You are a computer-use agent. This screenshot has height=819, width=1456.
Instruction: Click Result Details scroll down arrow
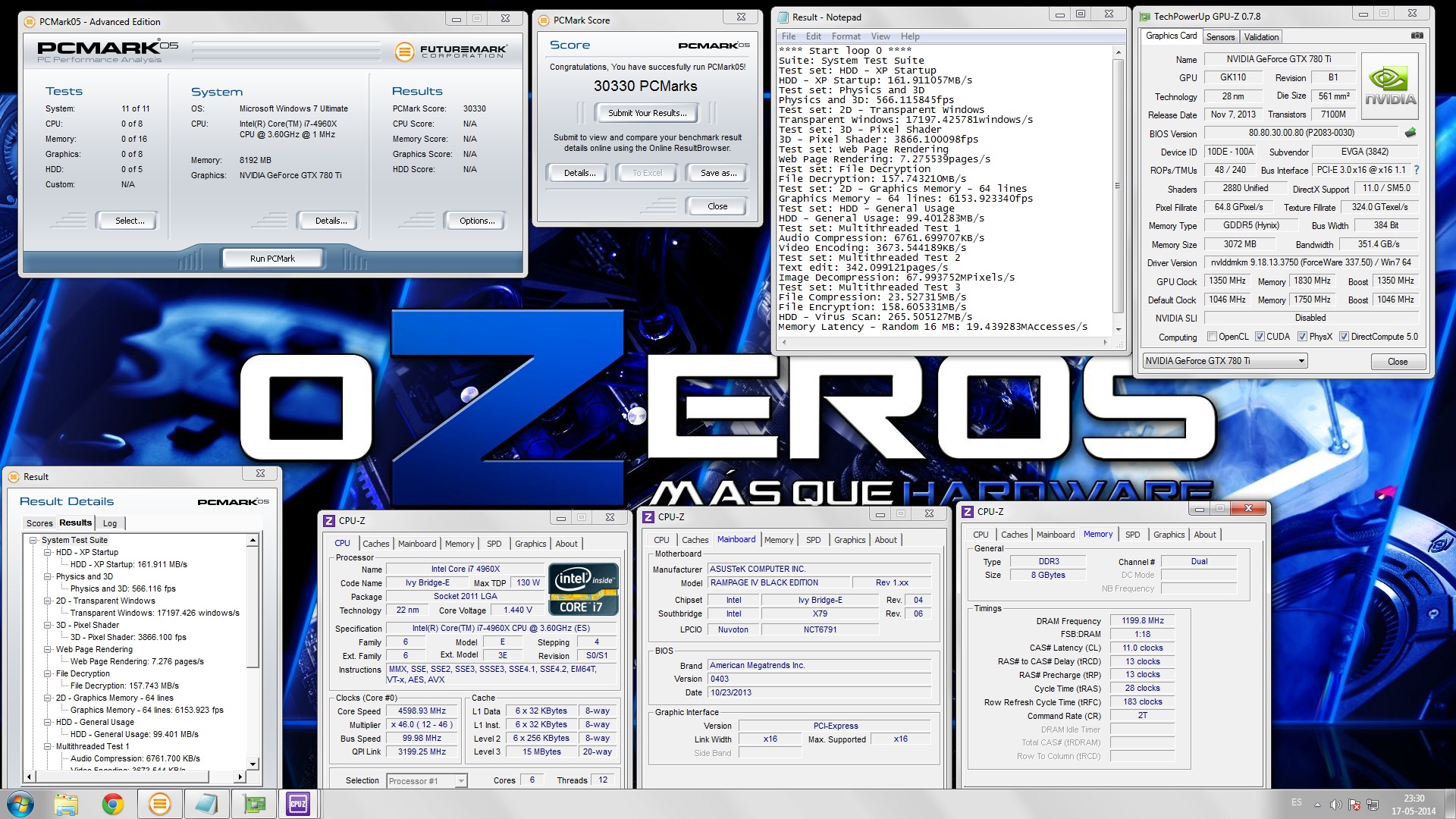[253, 764]
